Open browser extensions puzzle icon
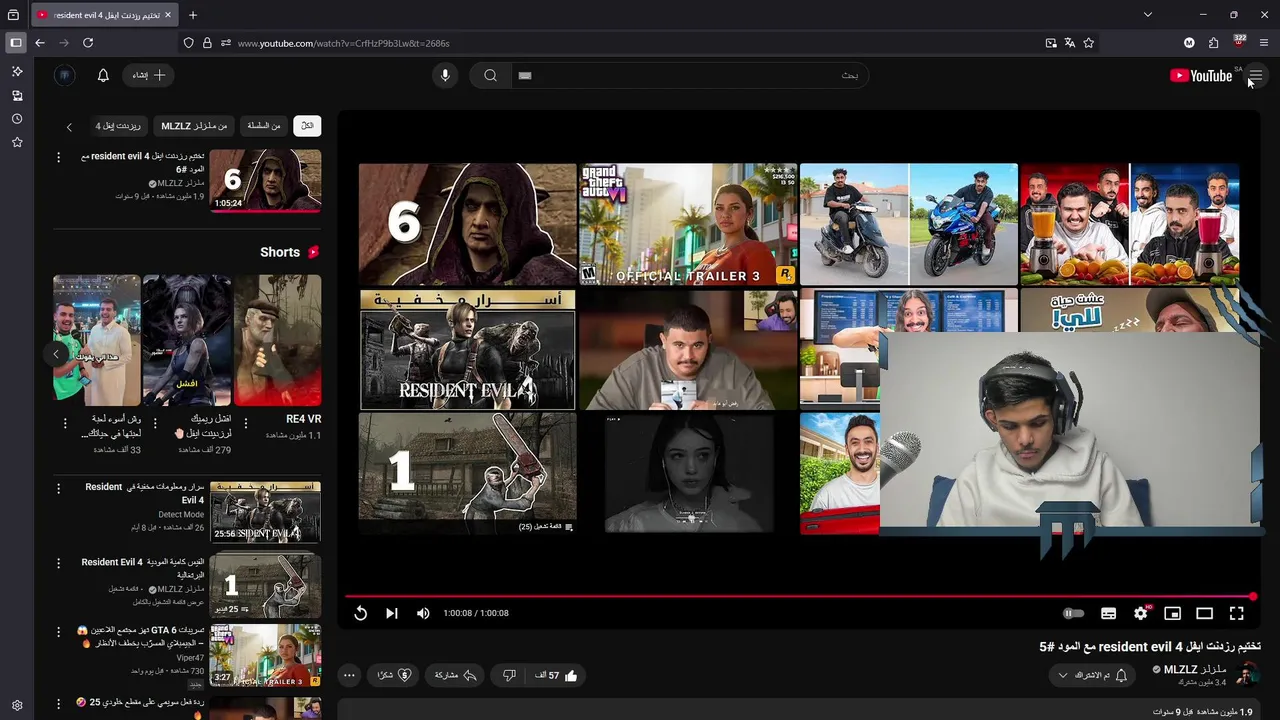The image size is (1280, 720). (1214, 43)
